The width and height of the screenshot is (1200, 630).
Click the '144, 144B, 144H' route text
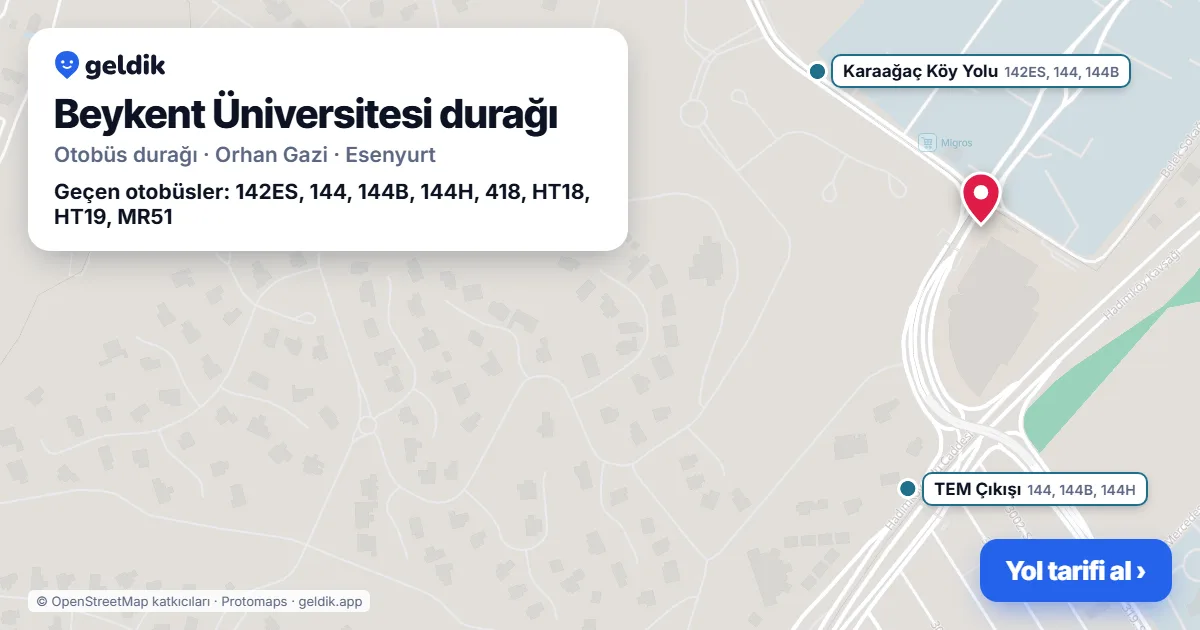tap(1081, 490)
